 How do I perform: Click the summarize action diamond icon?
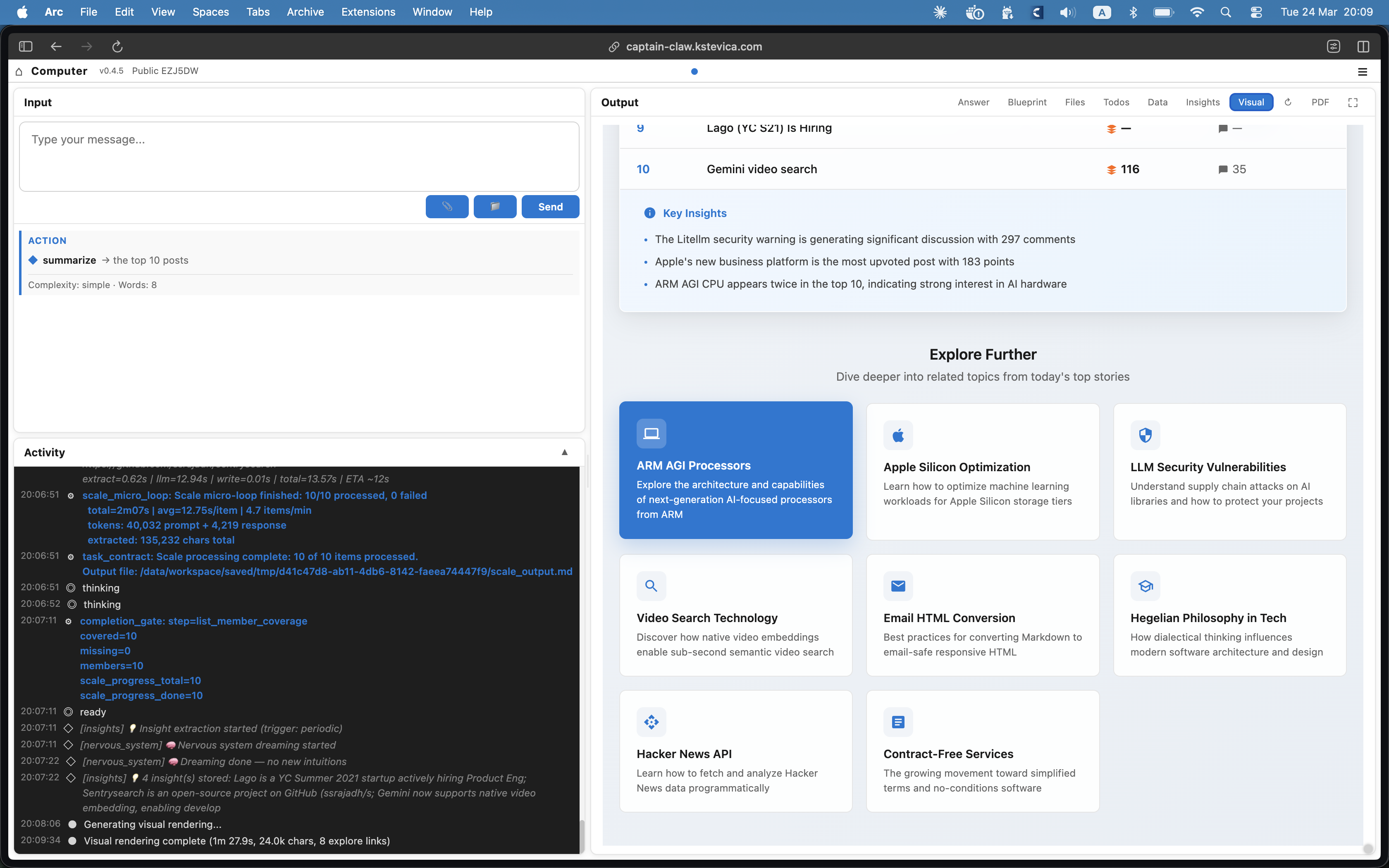pyautogui.click(x=33, y=260)
